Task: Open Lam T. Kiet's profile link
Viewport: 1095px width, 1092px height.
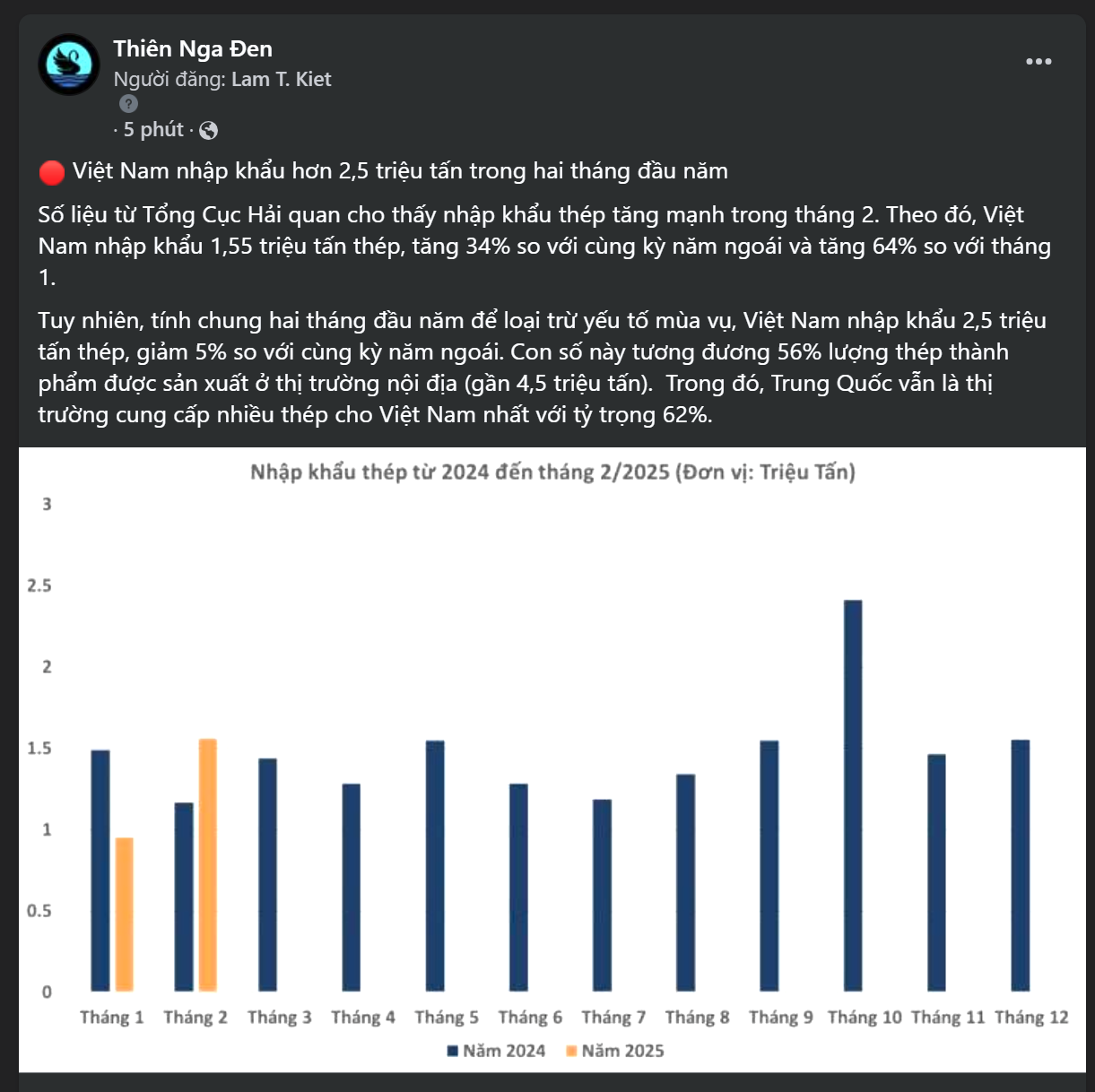Action: tap(281, 80)
